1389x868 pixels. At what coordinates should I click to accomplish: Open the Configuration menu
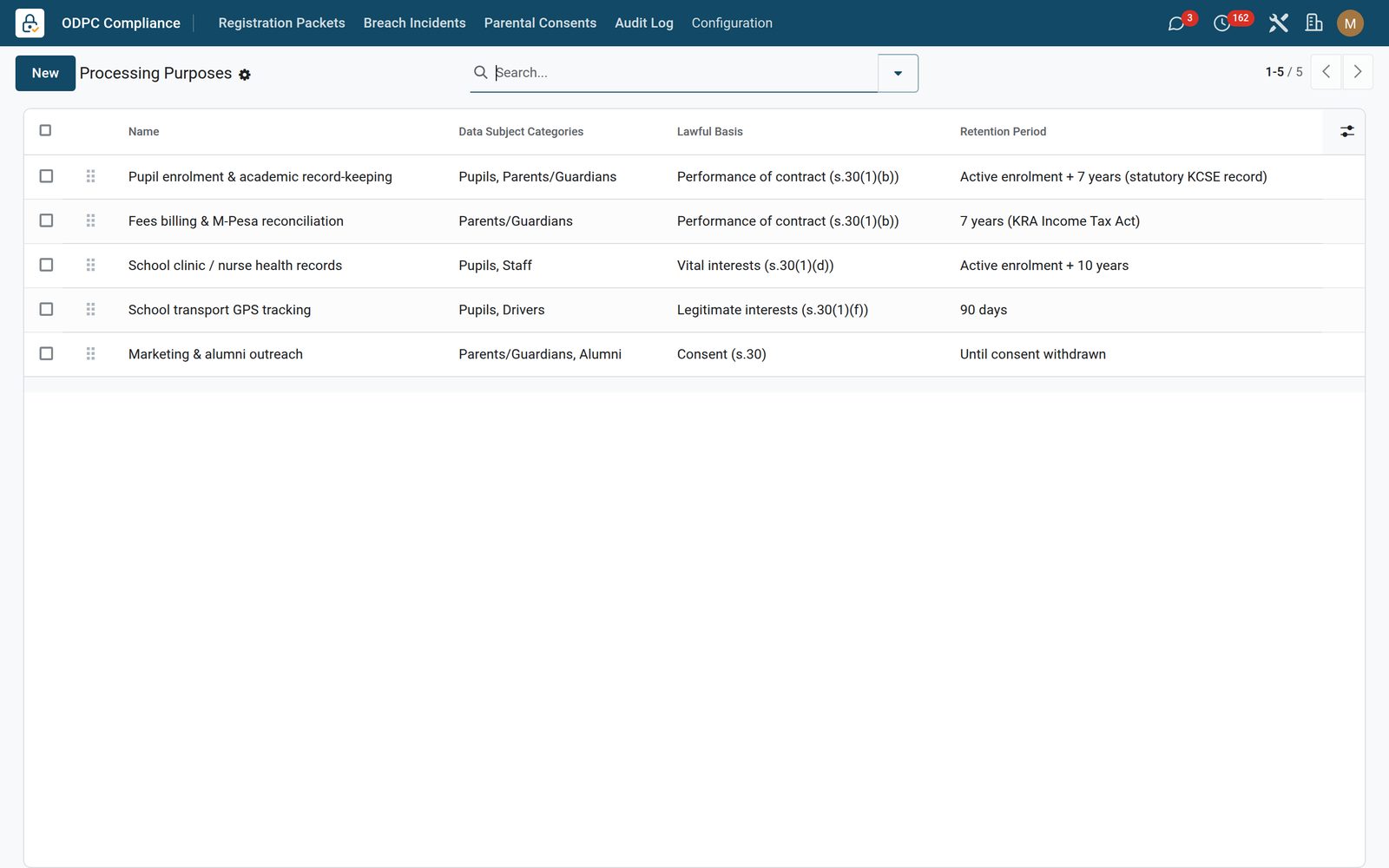pos(732,23)
